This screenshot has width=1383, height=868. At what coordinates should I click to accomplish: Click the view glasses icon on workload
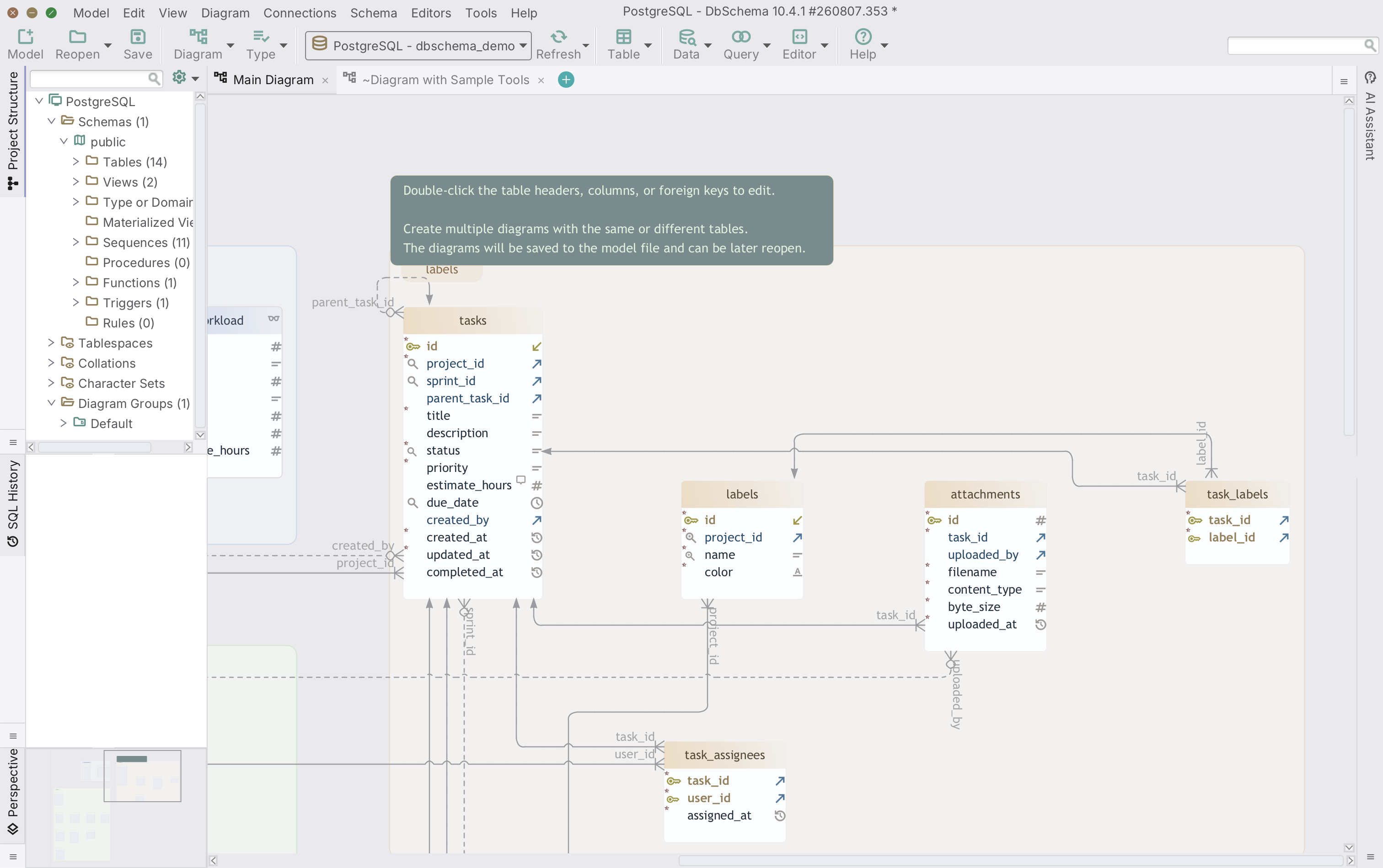(274, 319)
